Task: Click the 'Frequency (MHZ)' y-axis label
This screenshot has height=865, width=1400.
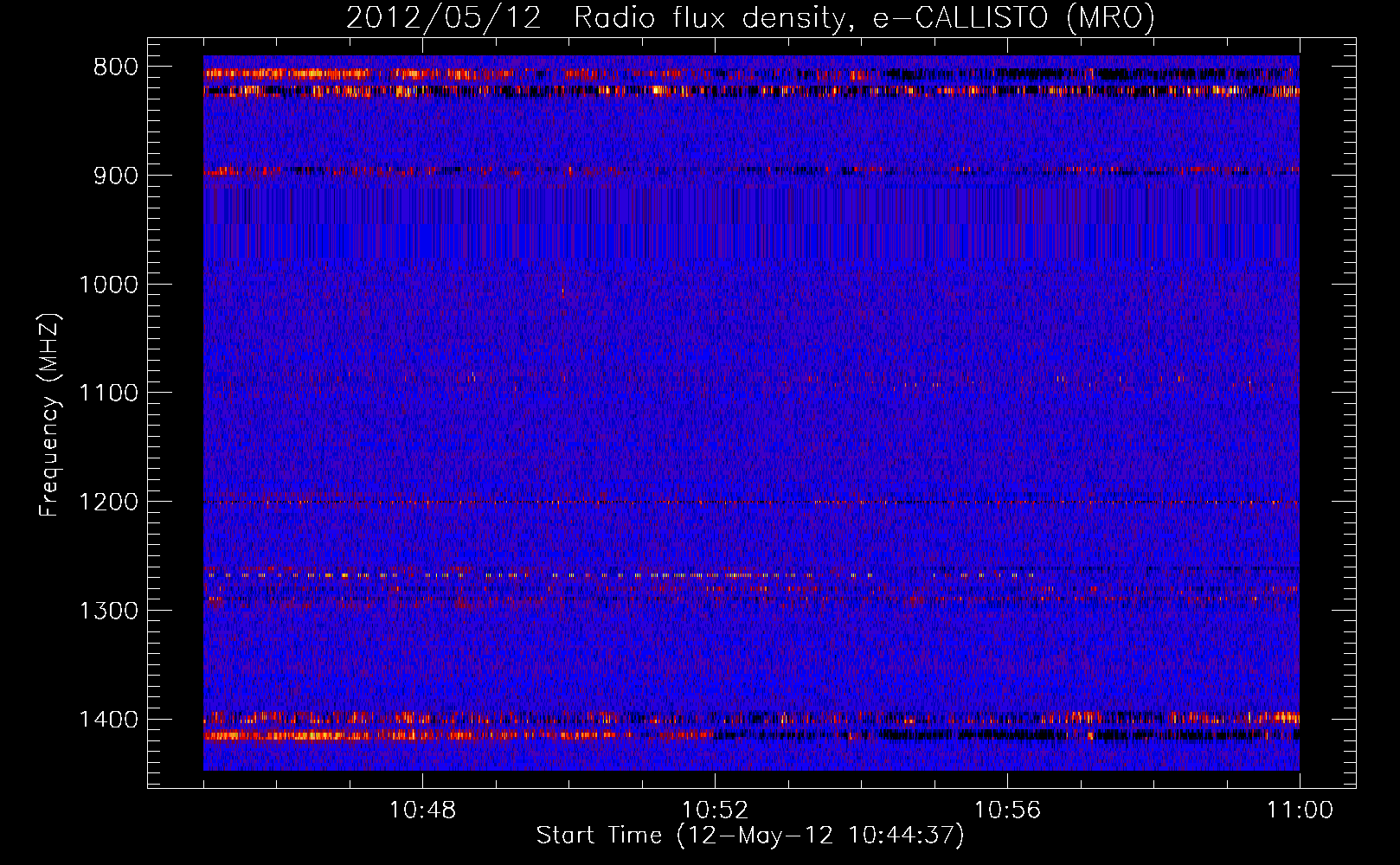Action: (x=49, y=415)
